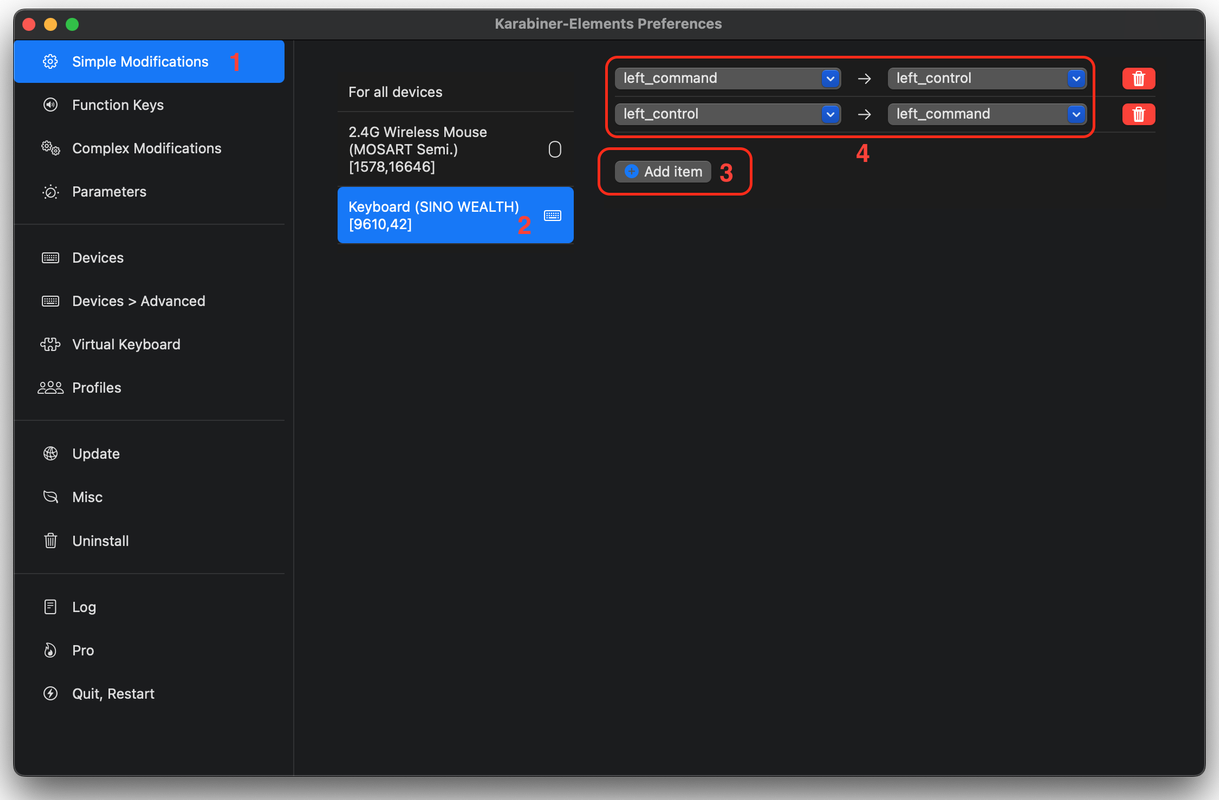Click the Profiles people icon
Image resolution: width=1219 pixels, height=800 pixels.
tap(50, 388)
